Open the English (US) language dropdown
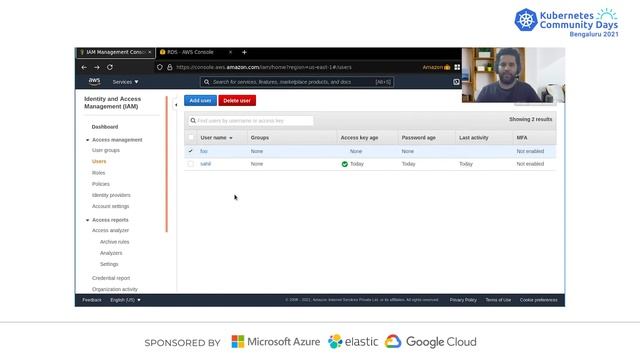This screenshot has height=360, width=640. coord(125,300)
